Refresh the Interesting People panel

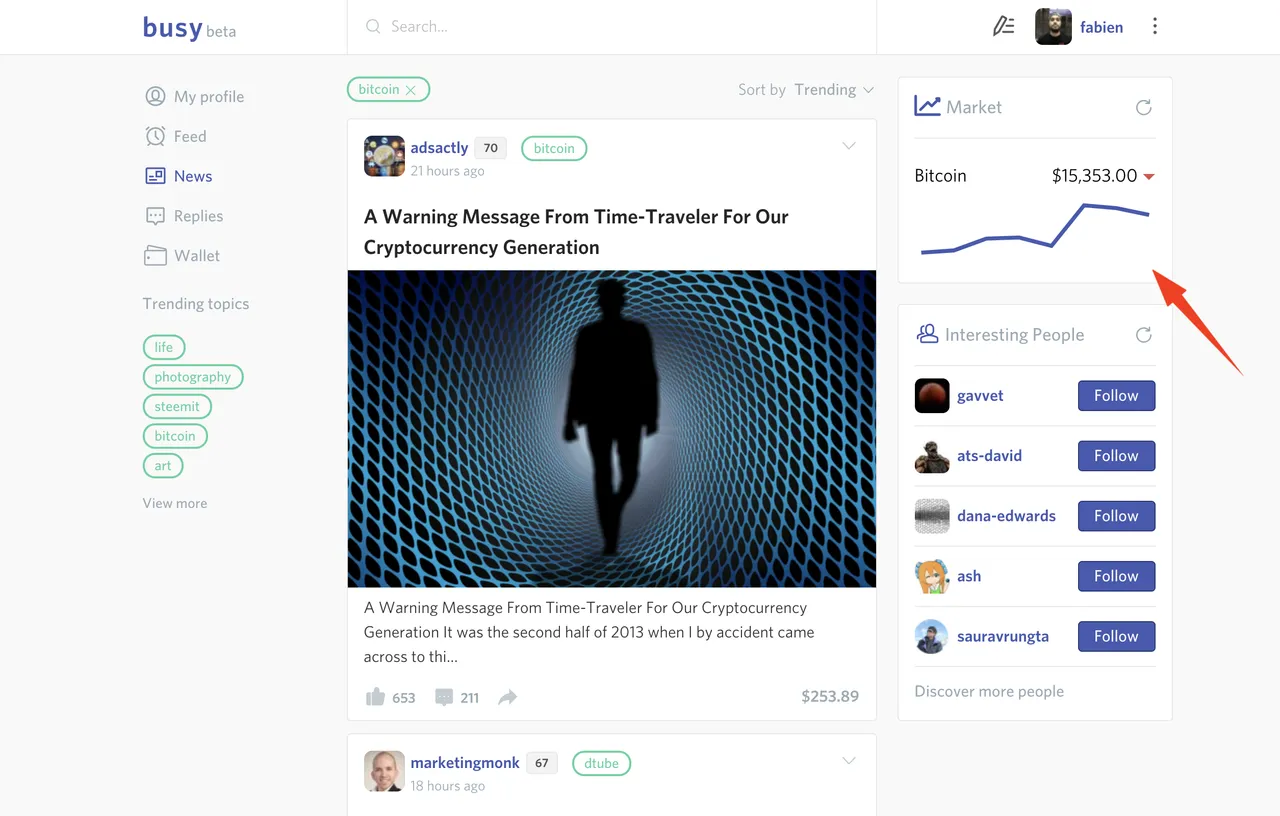pos(1144,335)
